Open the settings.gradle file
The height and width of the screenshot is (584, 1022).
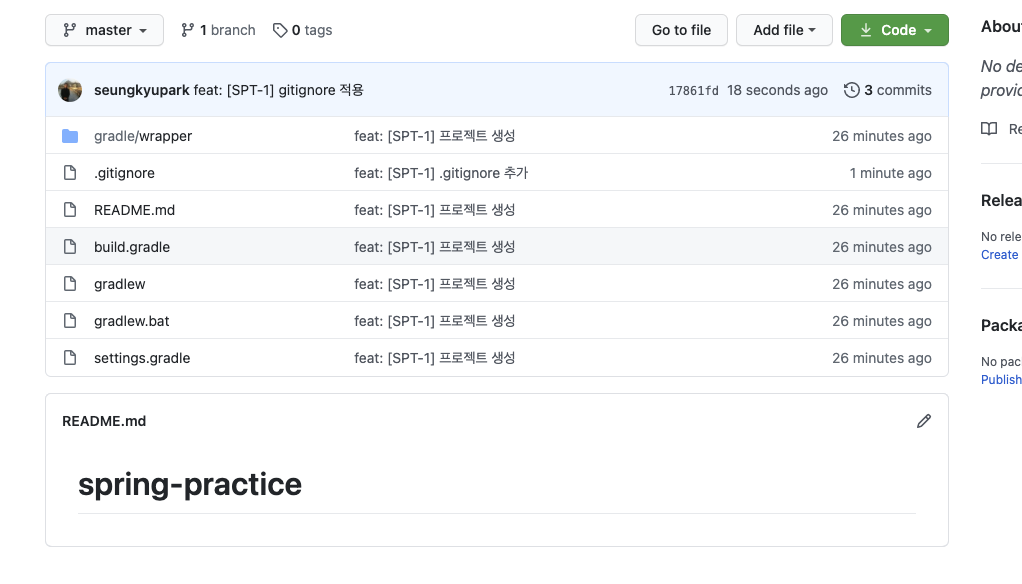coord(142,358)
